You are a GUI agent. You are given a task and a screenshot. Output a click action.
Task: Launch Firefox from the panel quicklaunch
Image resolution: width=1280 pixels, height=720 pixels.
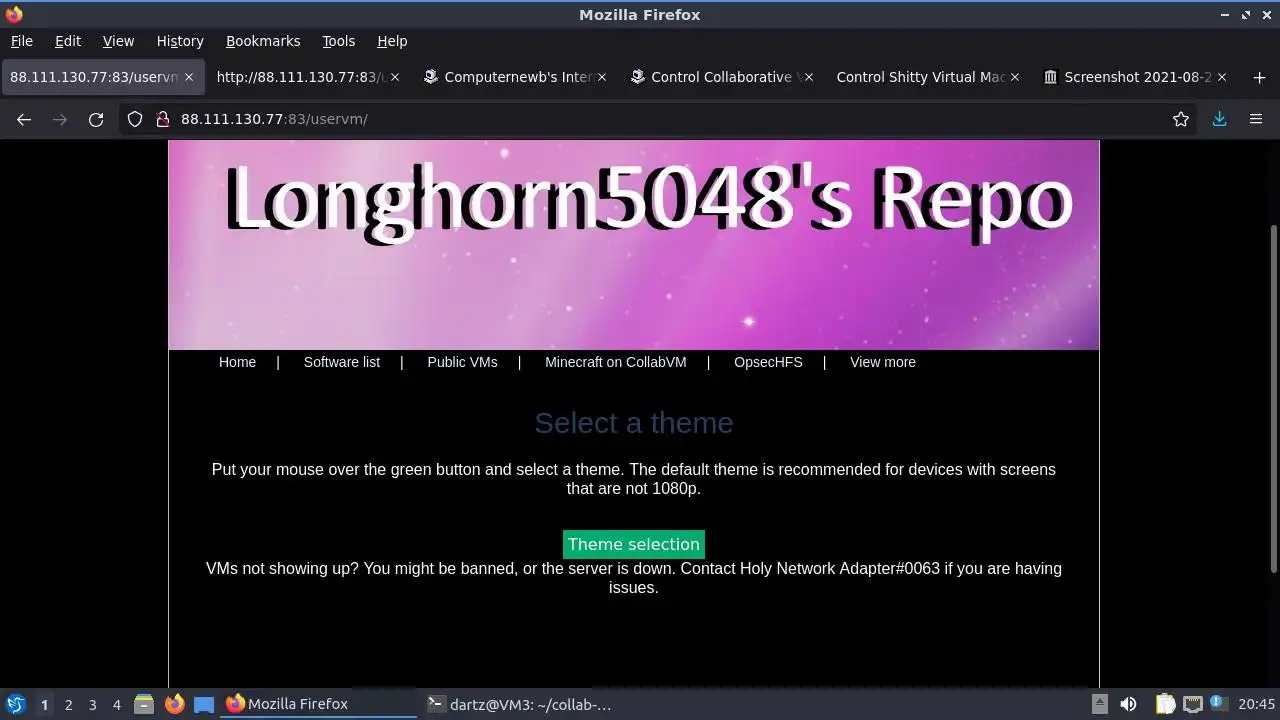pos(174,704)
